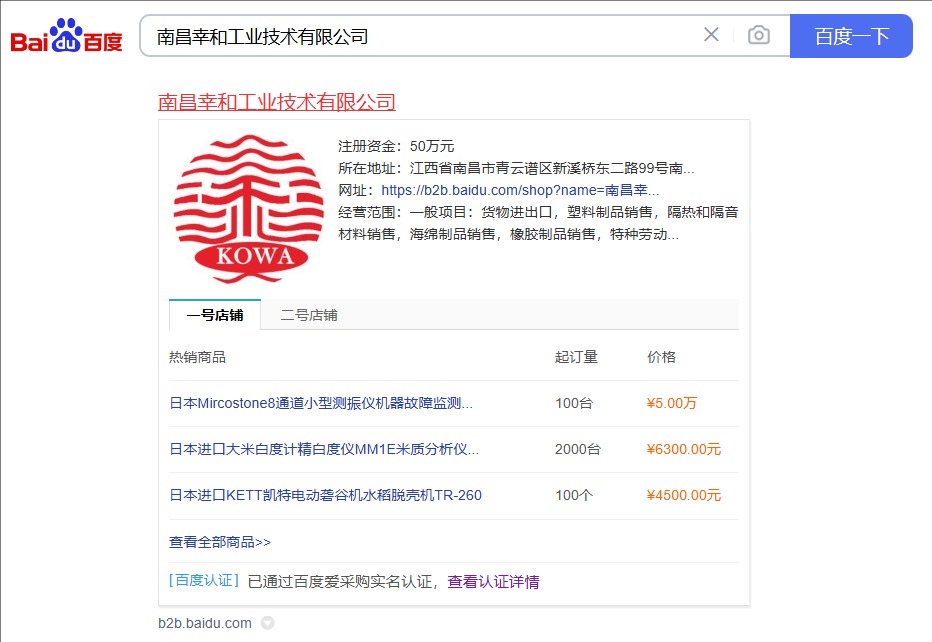
Task: Click the [百度认证] label
Action: coord(204,581)
